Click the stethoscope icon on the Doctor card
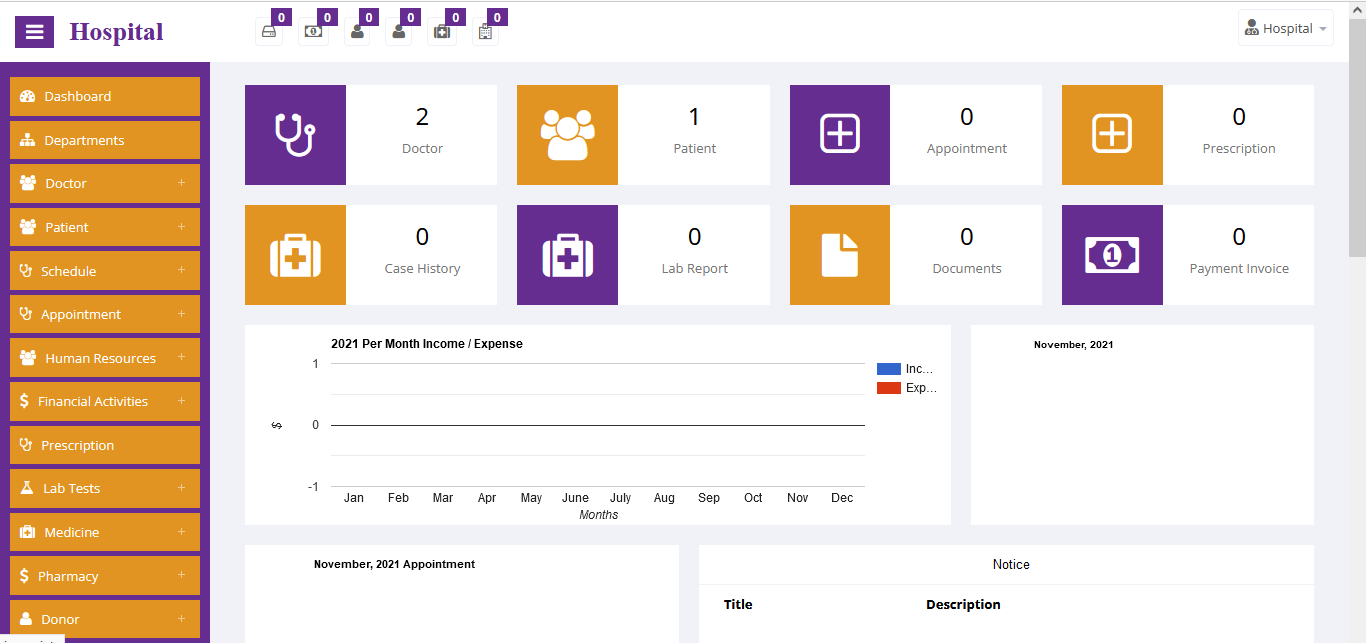Image resolution: width=1366 pixels, height=643 pixels. coord(295,135)
